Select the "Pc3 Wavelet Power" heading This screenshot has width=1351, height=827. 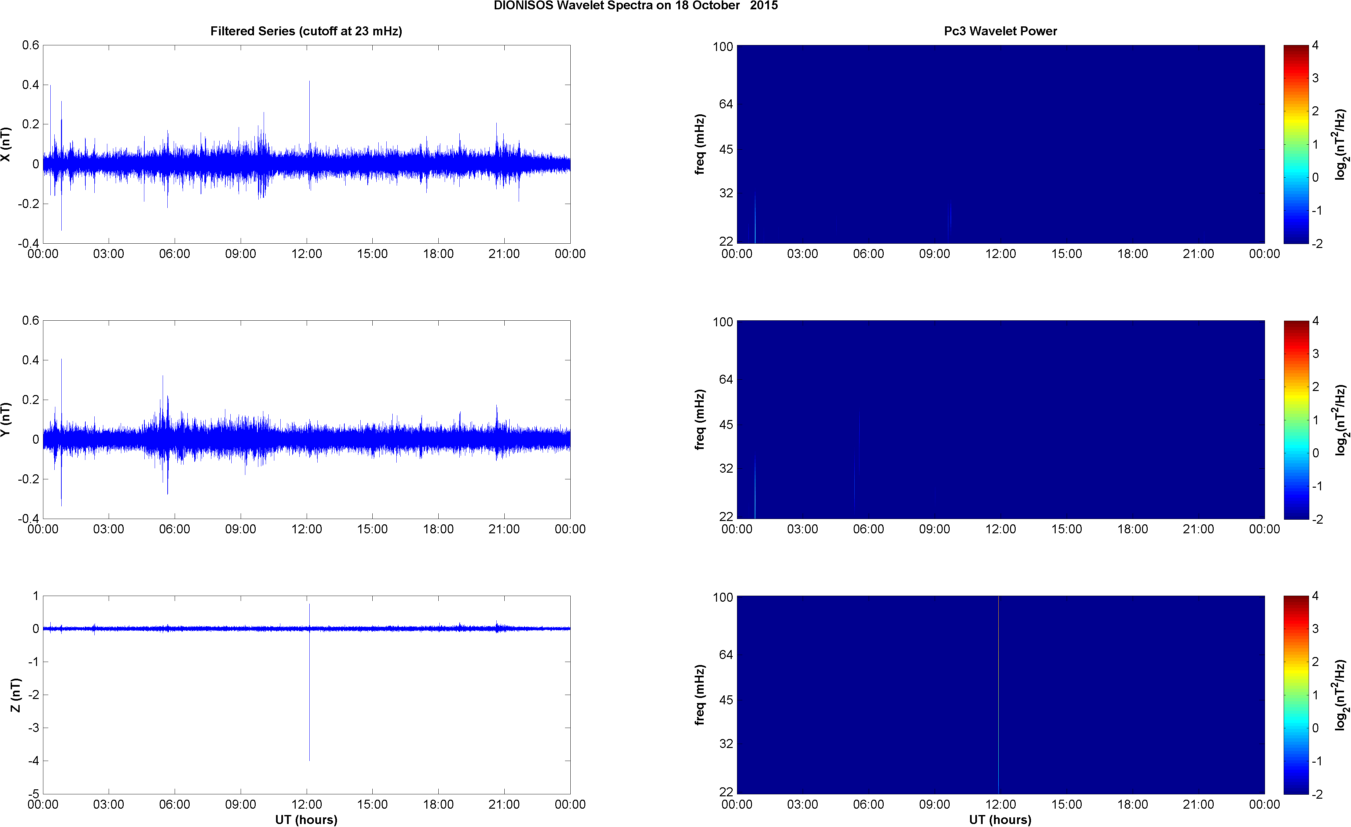coord(1000,32)
